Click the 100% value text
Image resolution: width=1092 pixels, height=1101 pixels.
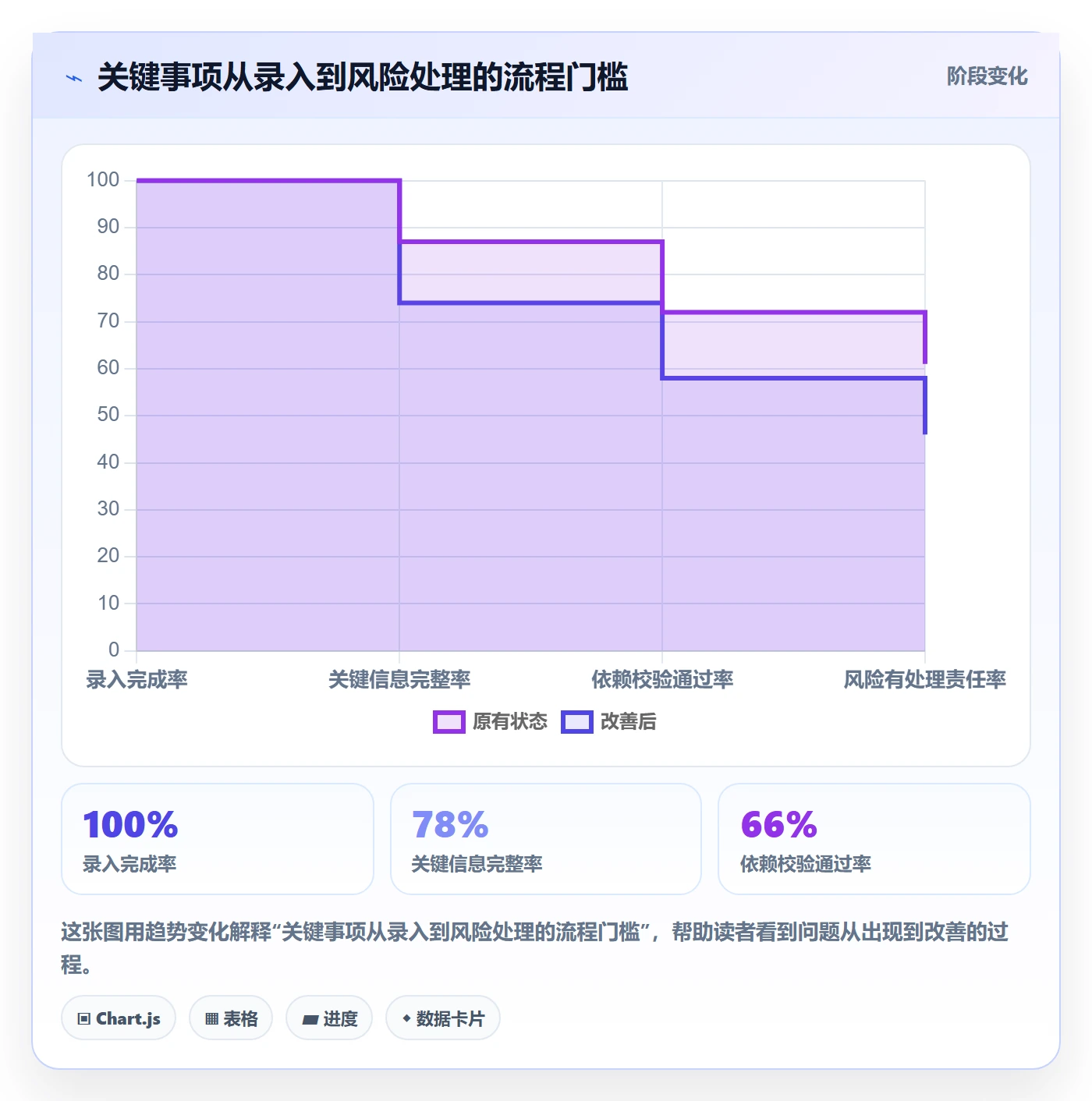coord(130,825)
